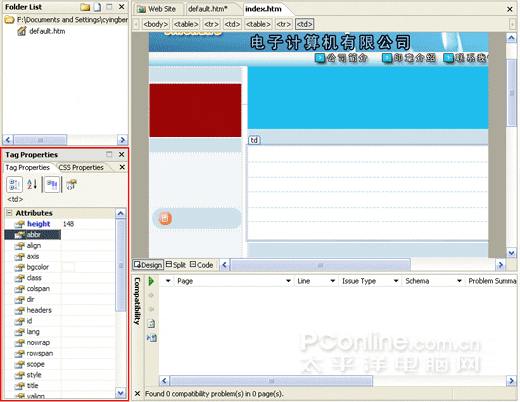Open the Web Site tab
The width and height of the screenshot is (520, 402).
click(x=157, y=9)
